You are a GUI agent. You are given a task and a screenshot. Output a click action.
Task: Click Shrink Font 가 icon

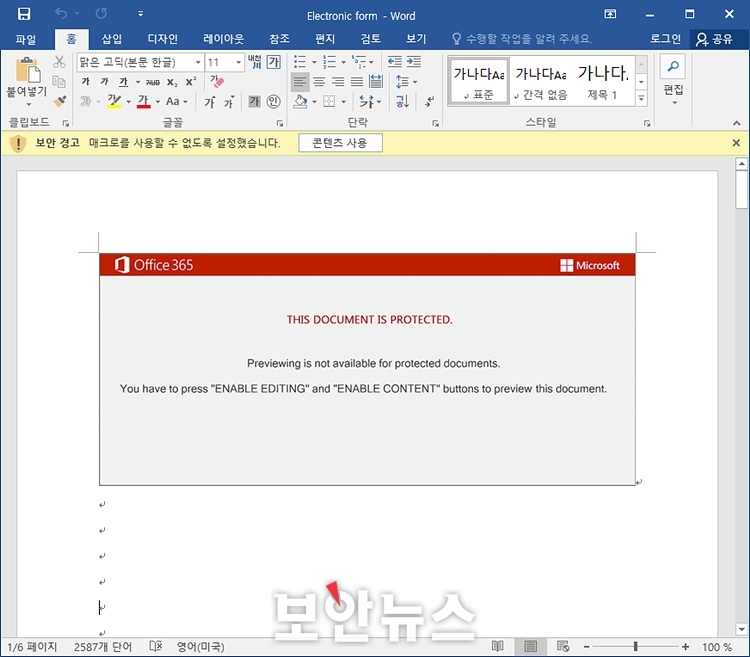[229, 102]
